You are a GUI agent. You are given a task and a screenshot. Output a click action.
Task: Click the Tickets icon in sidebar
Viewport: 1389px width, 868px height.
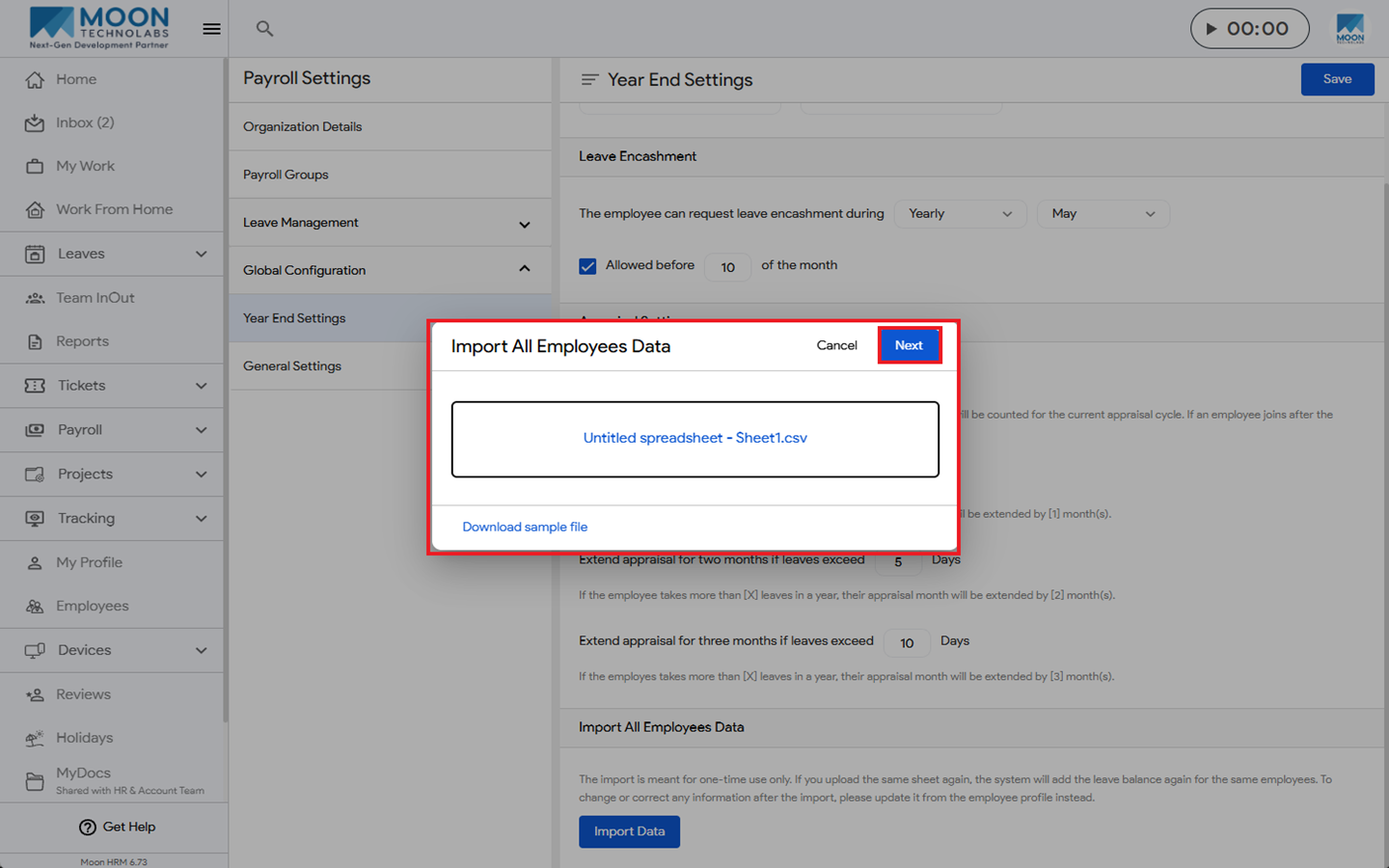[x=35, y=386]
